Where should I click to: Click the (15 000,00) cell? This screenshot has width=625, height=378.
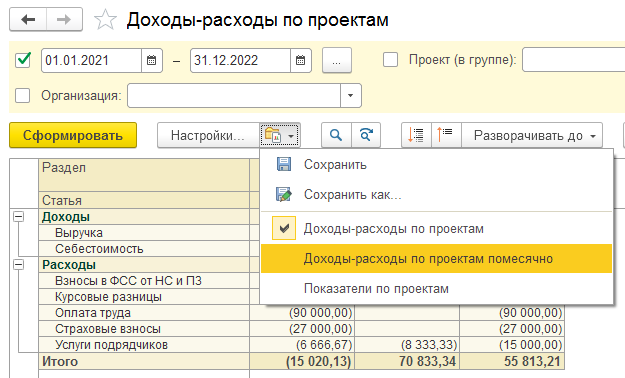point(512,345)
